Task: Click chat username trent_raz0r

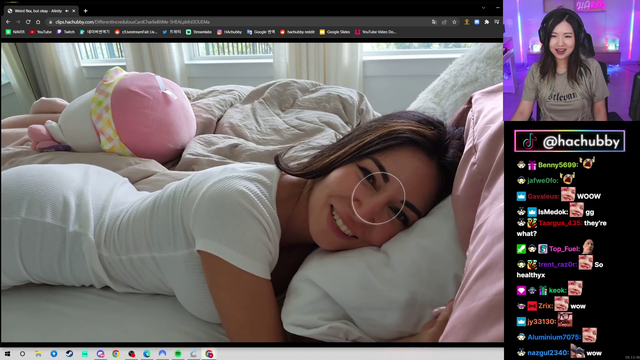Action: click(x=558, y=264)
